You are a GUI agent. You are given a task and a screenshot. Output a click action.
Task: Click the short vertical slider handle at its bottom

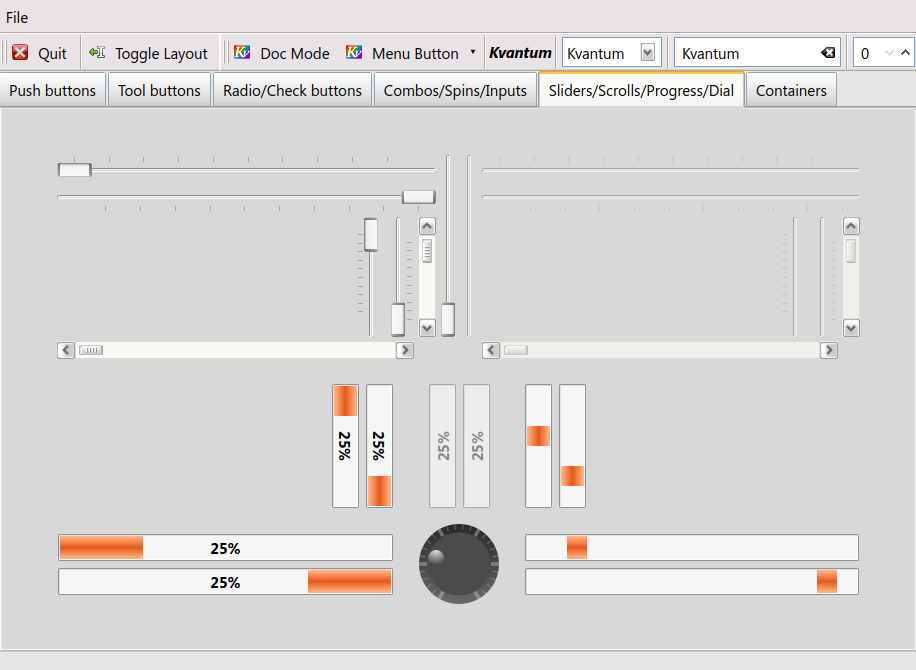398,320
